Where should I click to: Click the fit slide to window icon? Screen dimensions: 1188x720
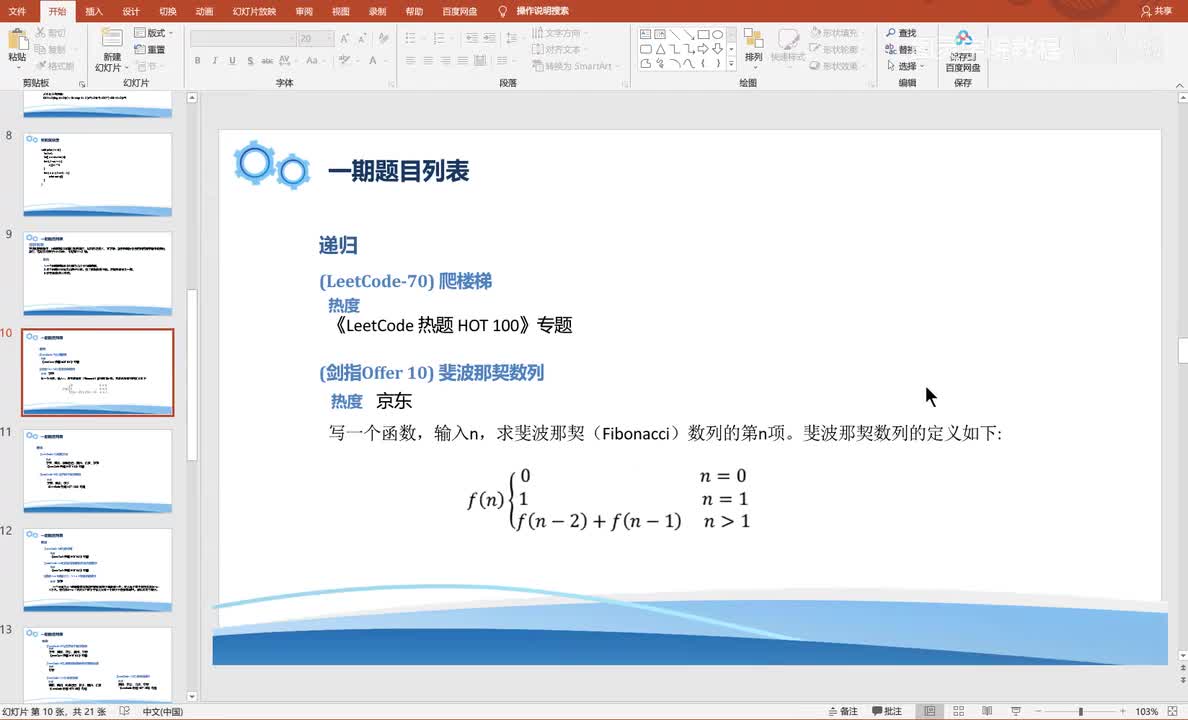point(1172,711)
